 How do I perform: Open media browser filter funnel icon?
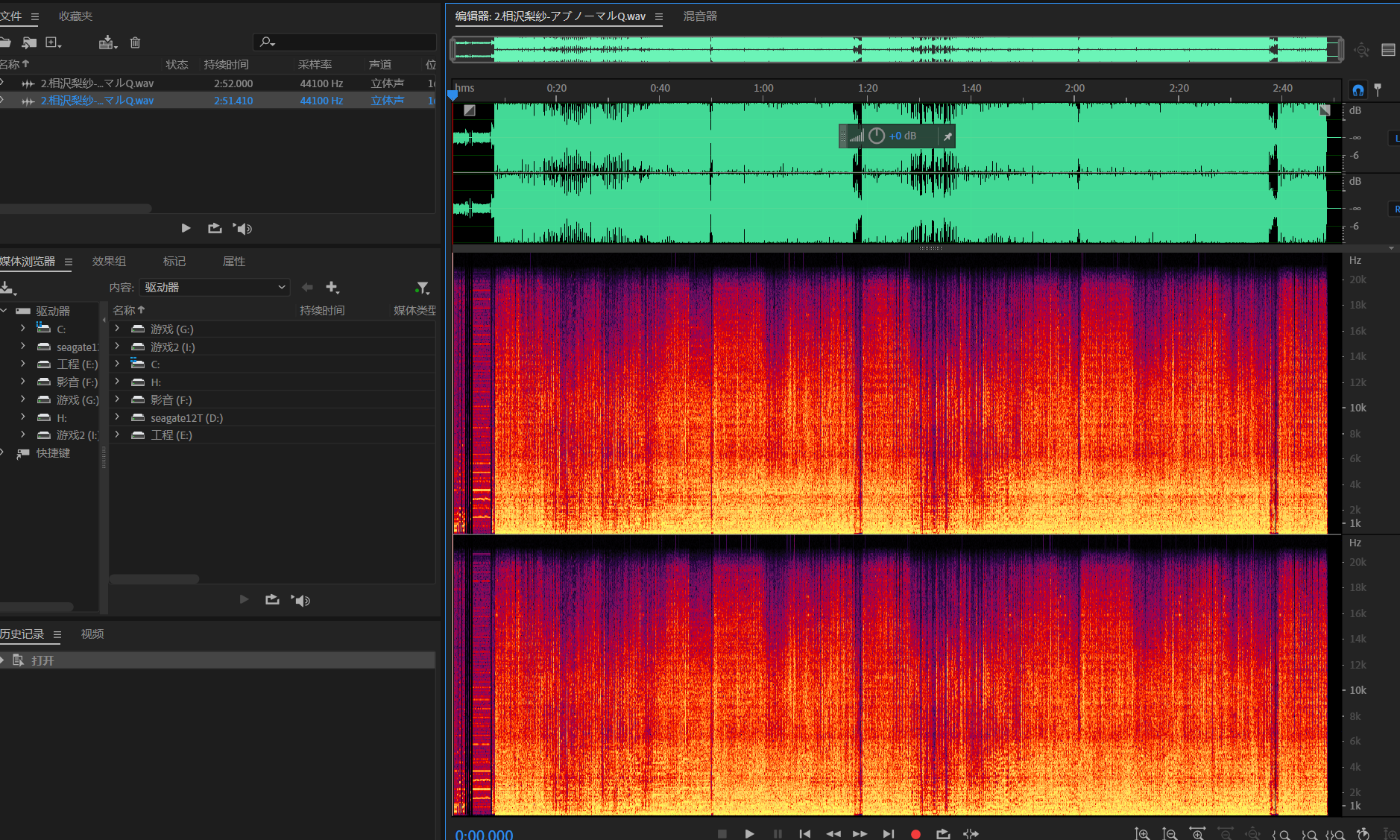click(x=422, y=287)
